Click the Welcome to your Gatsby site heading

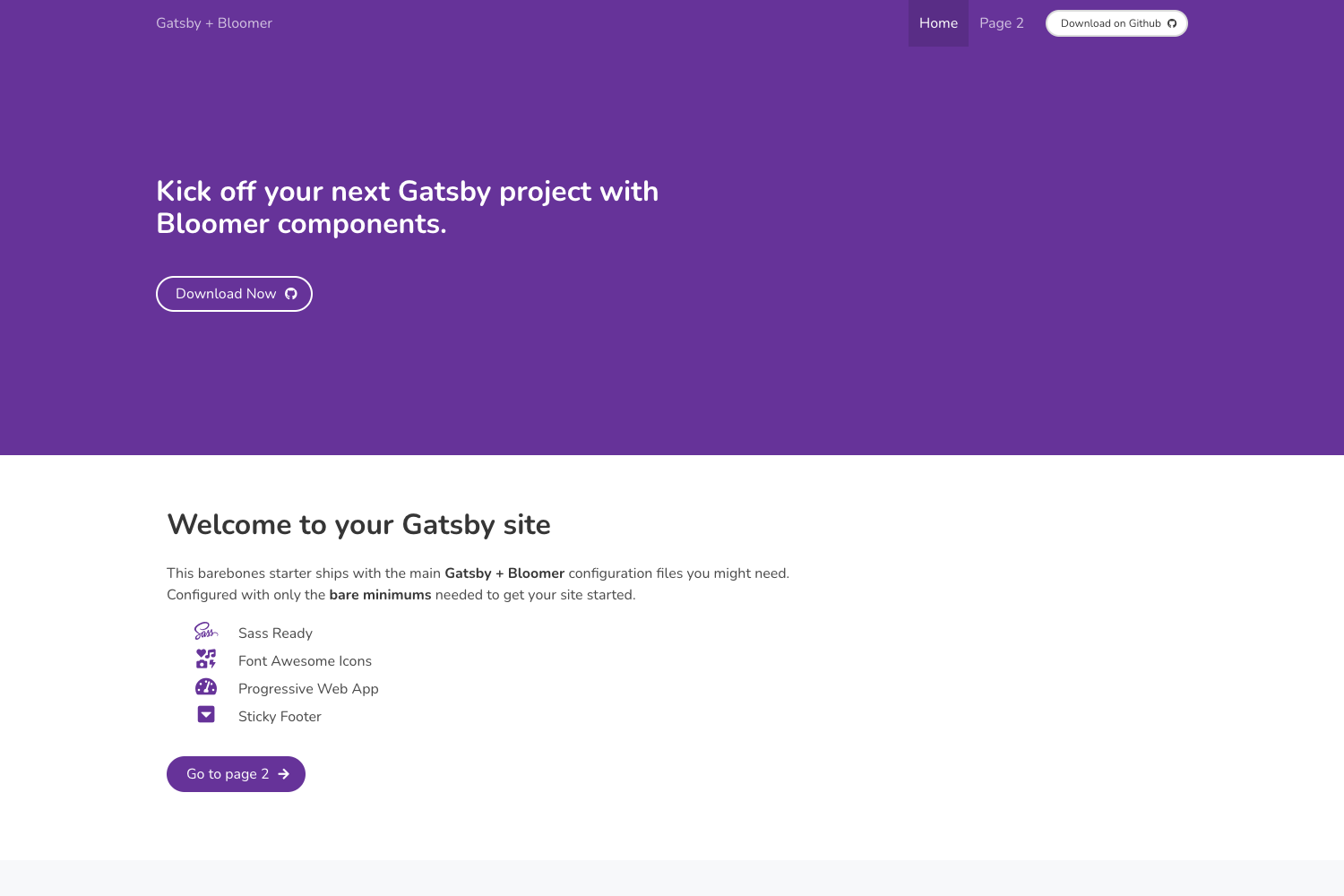(358, 525)
